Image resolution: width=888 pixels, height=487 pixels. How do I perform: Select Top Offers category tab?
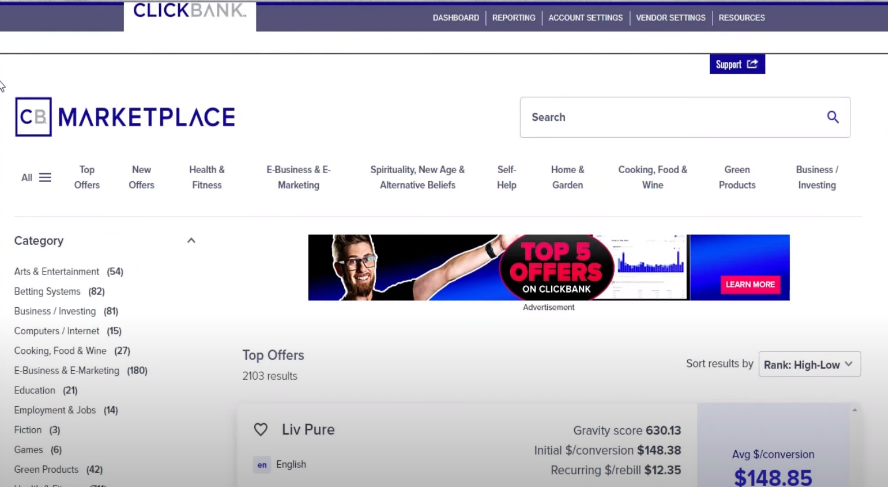click(x=87, y=177)
